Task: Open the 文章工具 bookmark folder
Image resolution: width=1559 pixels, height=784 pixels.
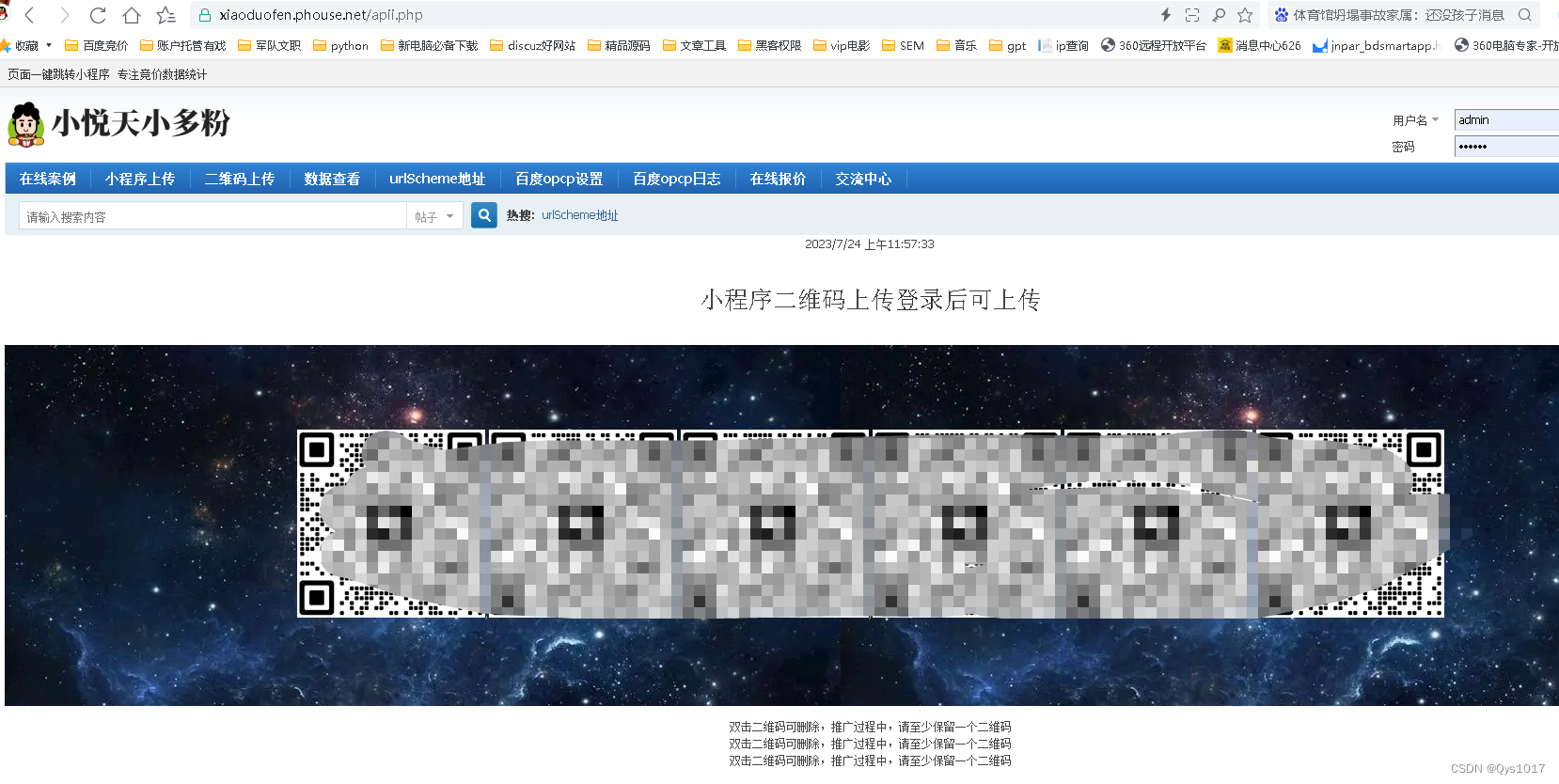Action: (694, 45)
